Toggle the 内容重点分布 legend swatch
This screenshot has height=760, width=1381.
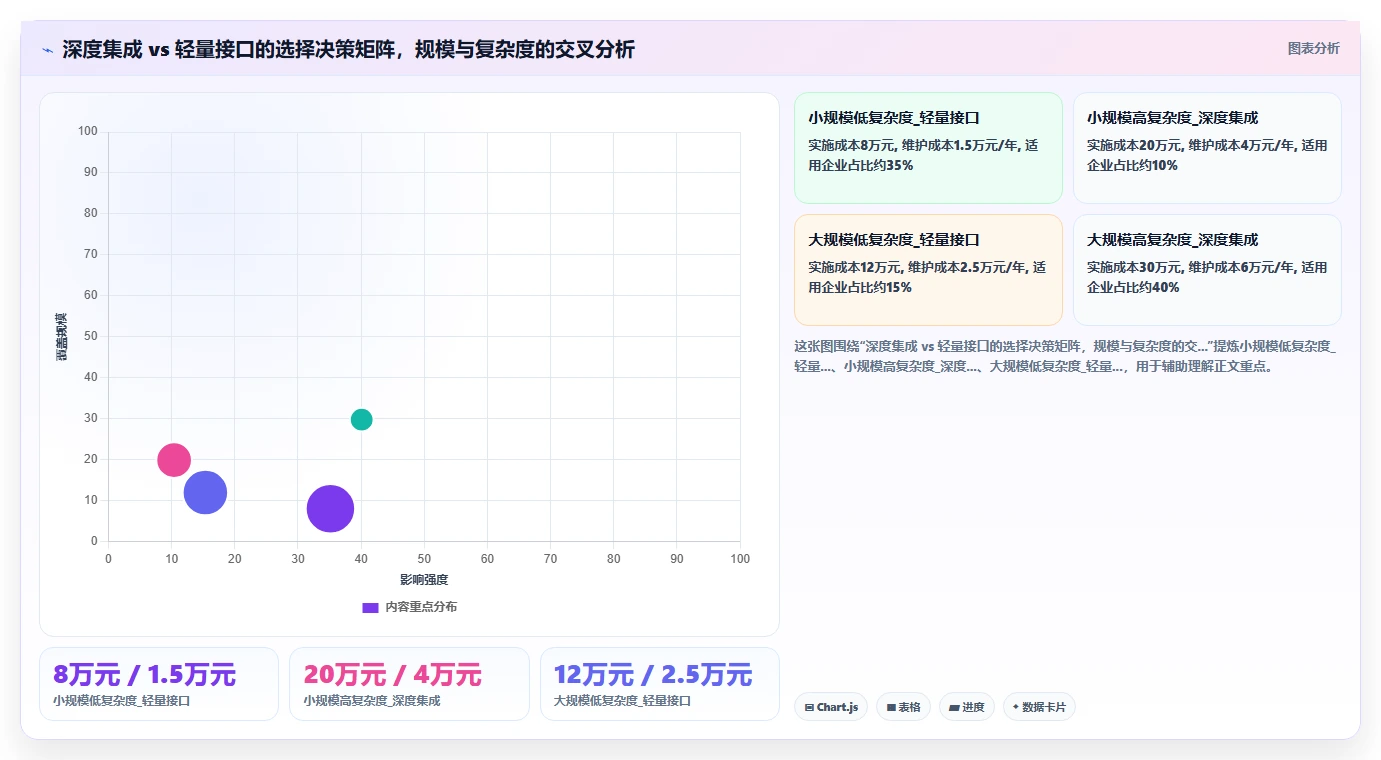pos(370,607)
